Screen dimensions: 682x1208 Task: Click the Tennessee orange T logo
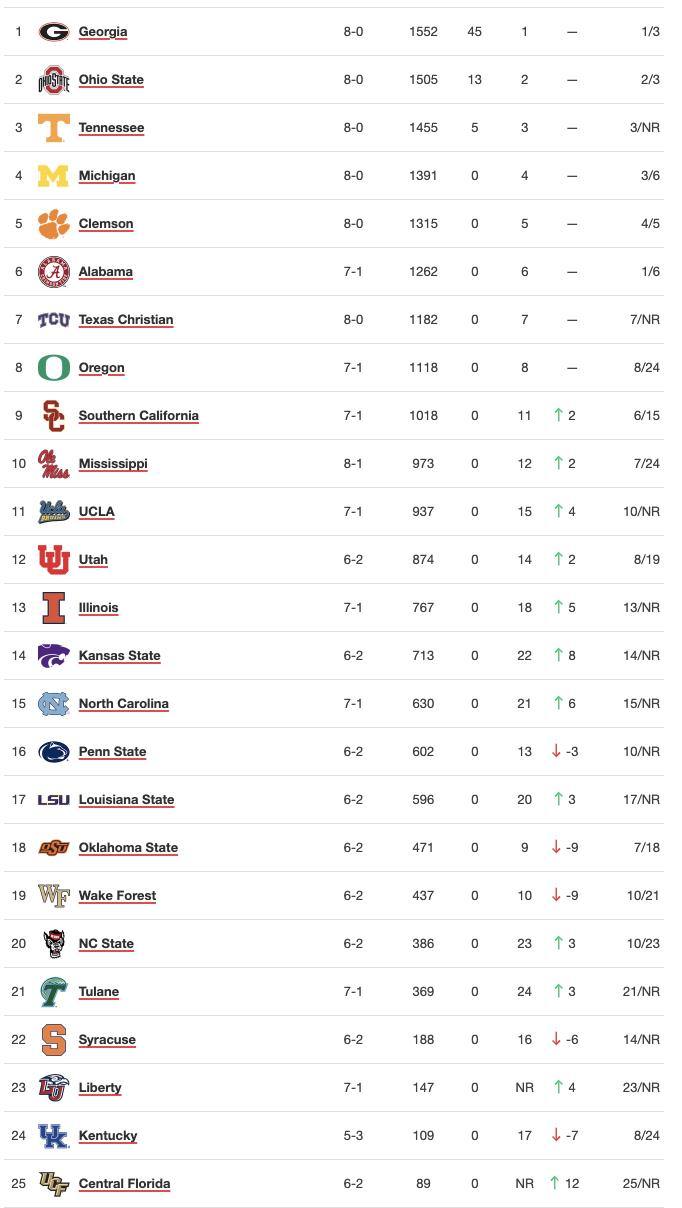click(53, 128)
